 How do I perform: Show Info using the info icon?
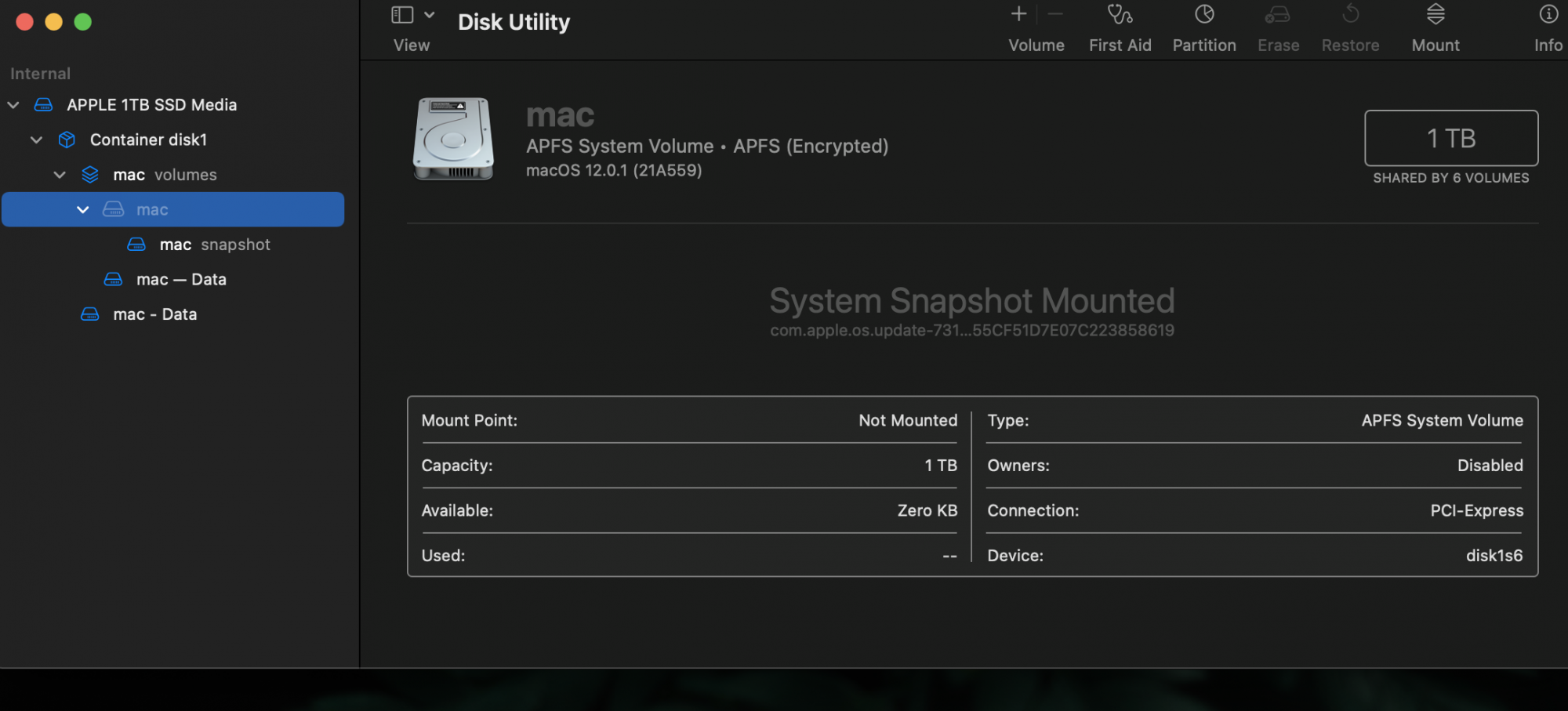click(x=1548, y=14)
